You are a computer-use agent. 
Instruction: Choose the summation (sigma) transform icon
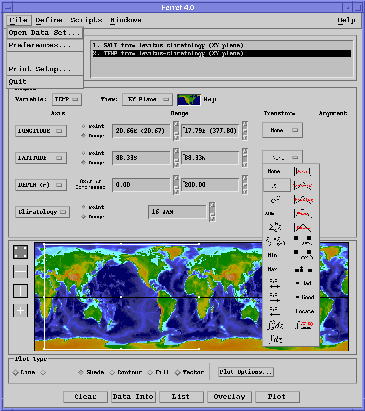click(x=275, y=227)
